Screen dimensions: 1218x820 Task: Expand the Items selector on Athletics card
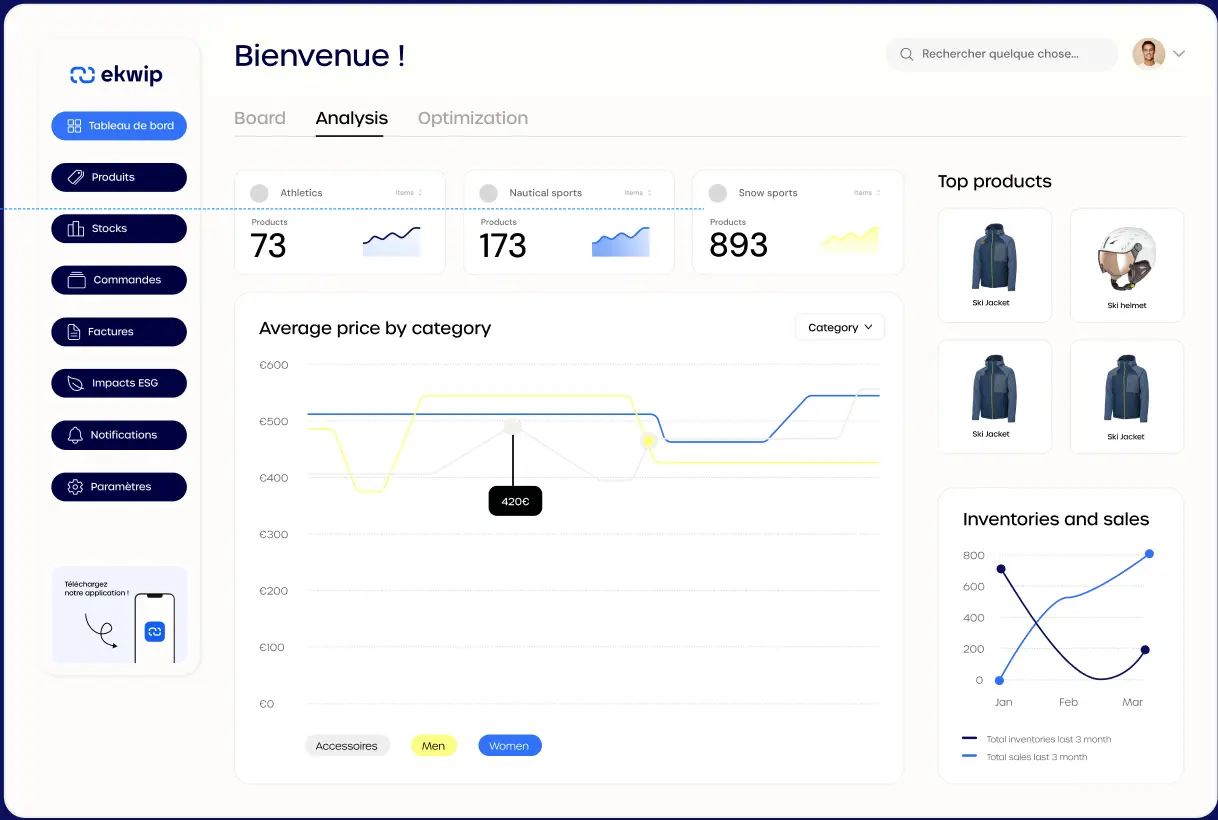(x=409, y=193)
